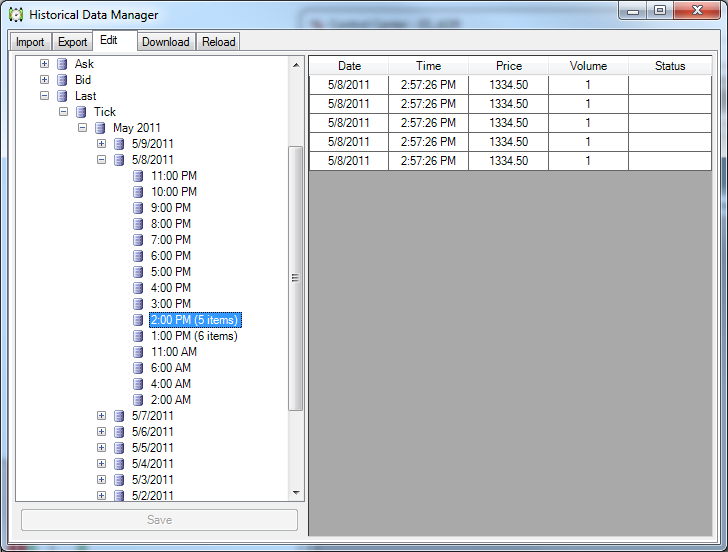
Task: Collapse the Last node
Action: tap(45, 96)
